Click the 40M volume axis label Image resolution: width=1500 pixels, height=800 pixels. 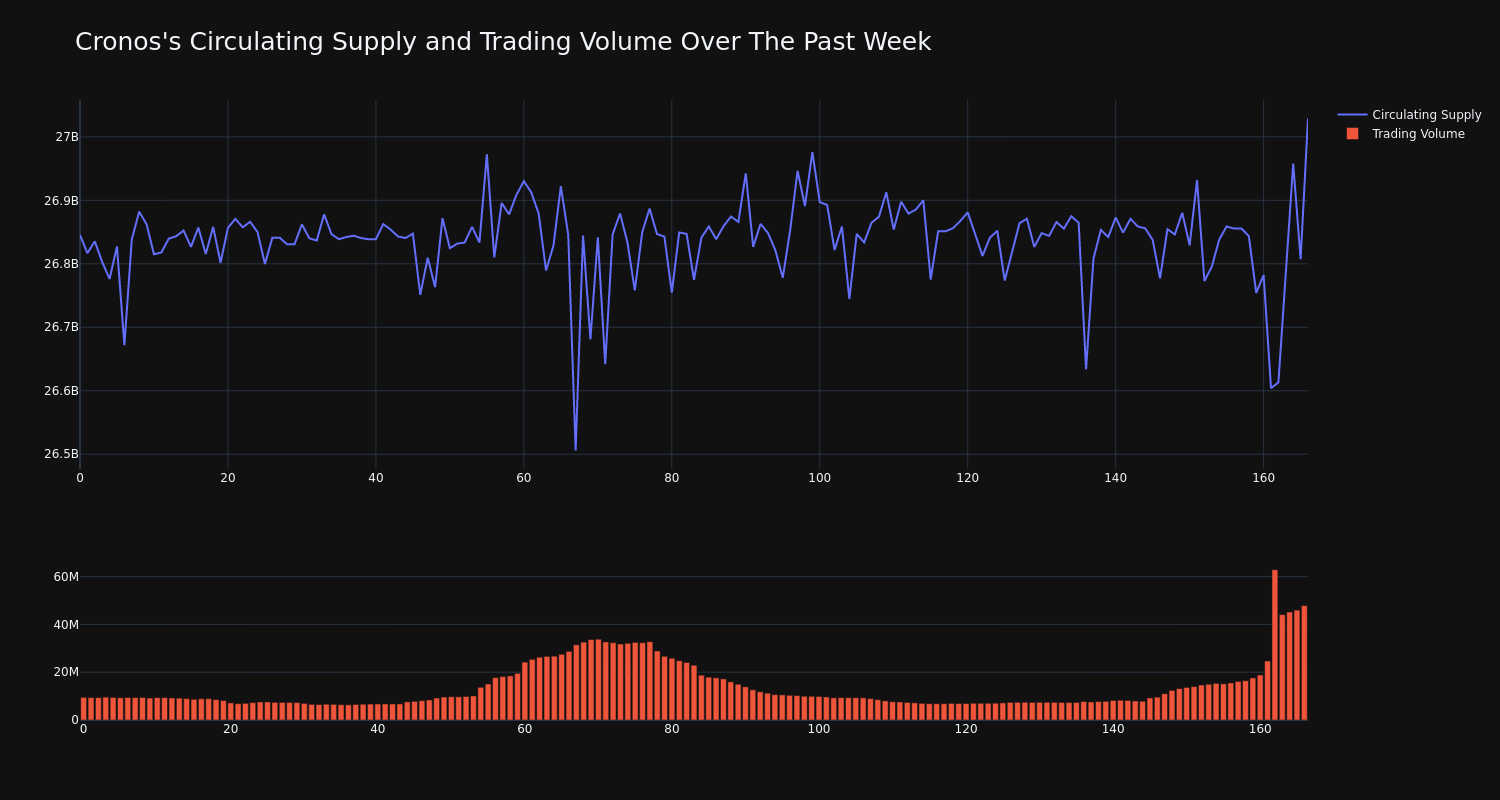click(66, 625)
